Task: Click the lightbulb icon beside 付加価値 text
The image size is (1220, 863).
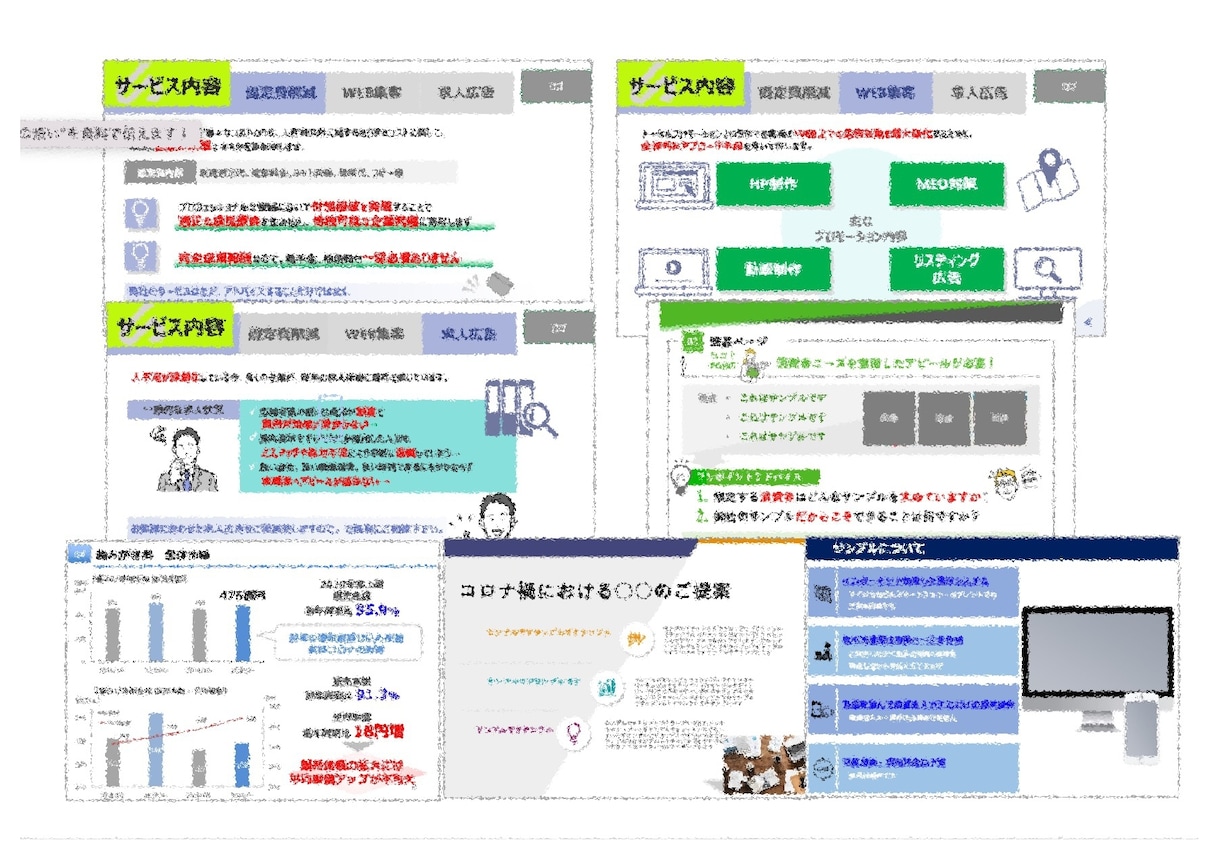Action: [143, 215]
